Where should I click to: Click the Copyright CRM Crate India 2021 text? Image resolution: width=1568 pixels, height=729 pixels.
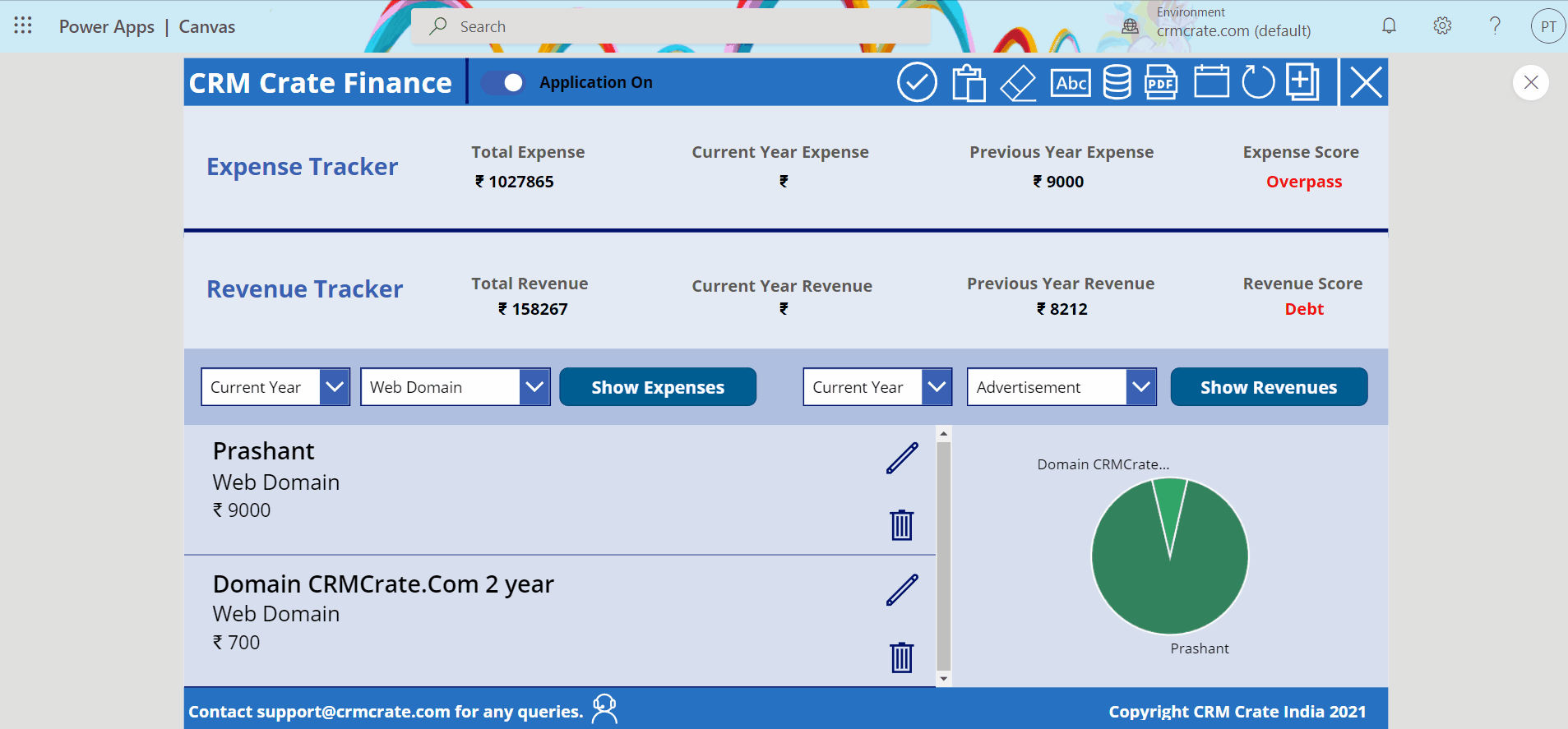[1237, 712]
